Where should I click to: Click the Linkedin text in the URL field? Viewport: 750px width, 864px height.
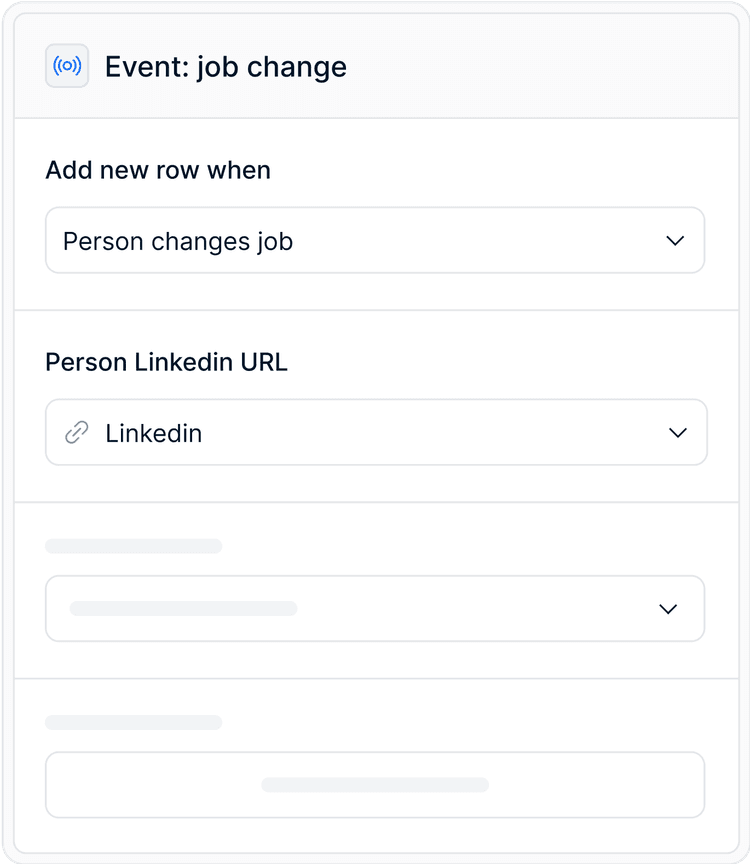click(x=154, y=433)
